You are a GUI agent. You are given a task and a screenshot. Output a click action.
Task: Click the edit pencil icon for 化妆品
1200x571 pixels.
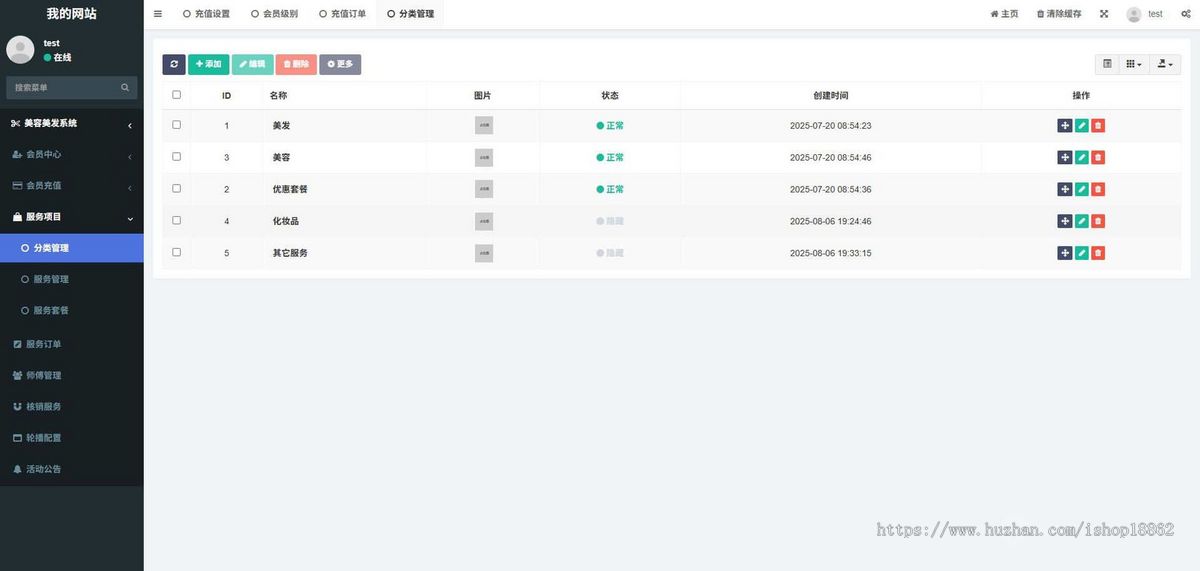click(x=1082, y=221)
